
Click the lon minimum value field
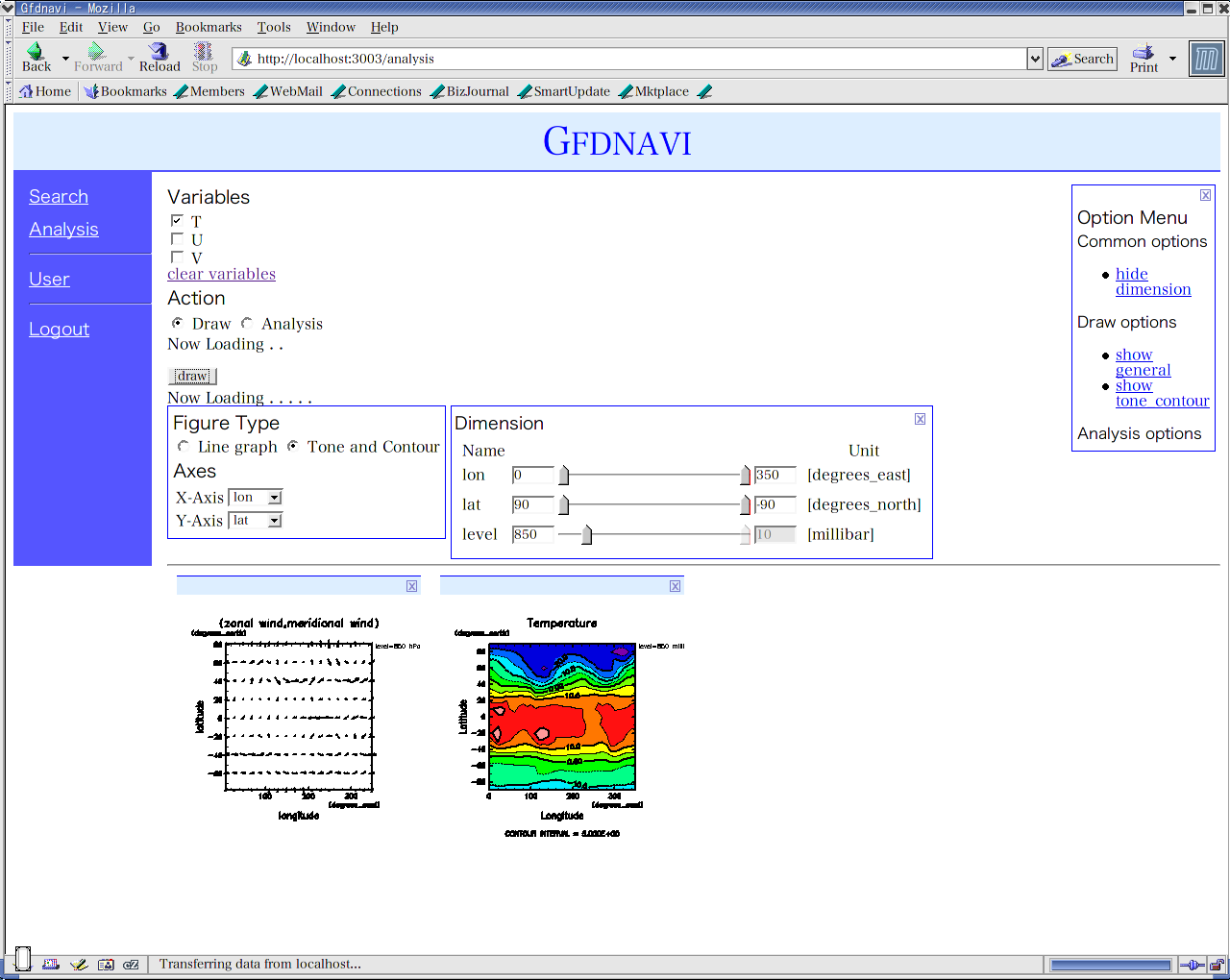(533, 475)
